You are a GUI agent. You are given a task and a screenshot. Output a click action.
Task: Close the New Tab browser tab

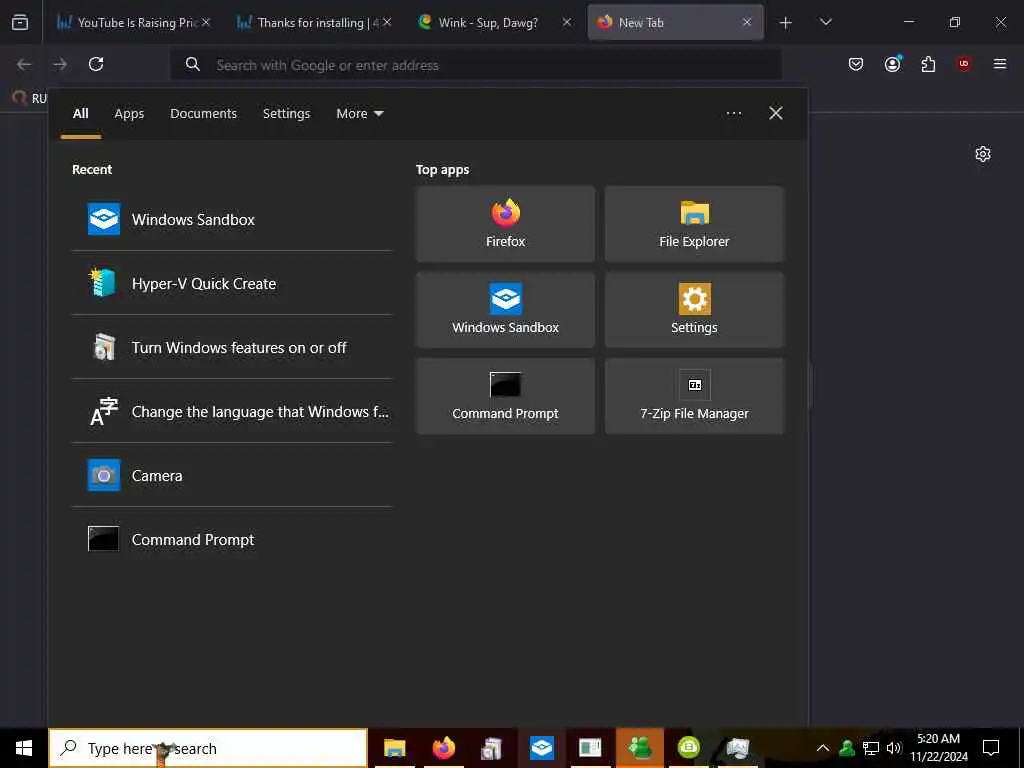(x=747, y=22)
